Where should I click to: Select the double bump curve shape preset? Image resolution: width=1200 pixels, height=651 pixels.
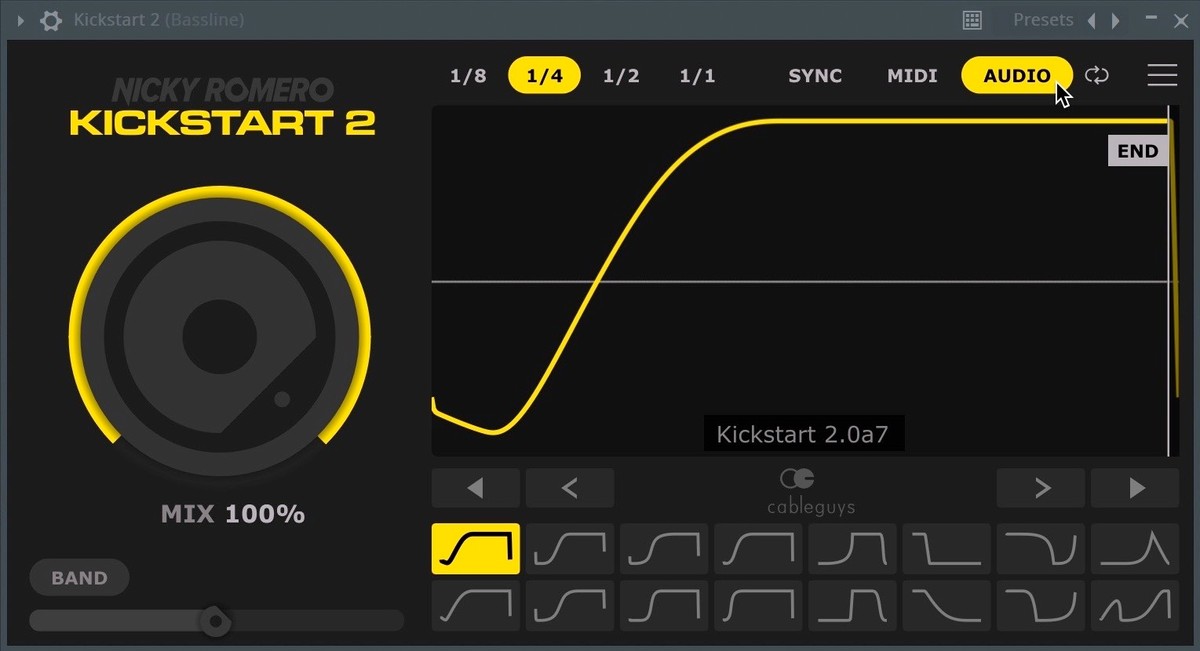pos(1135,606)
